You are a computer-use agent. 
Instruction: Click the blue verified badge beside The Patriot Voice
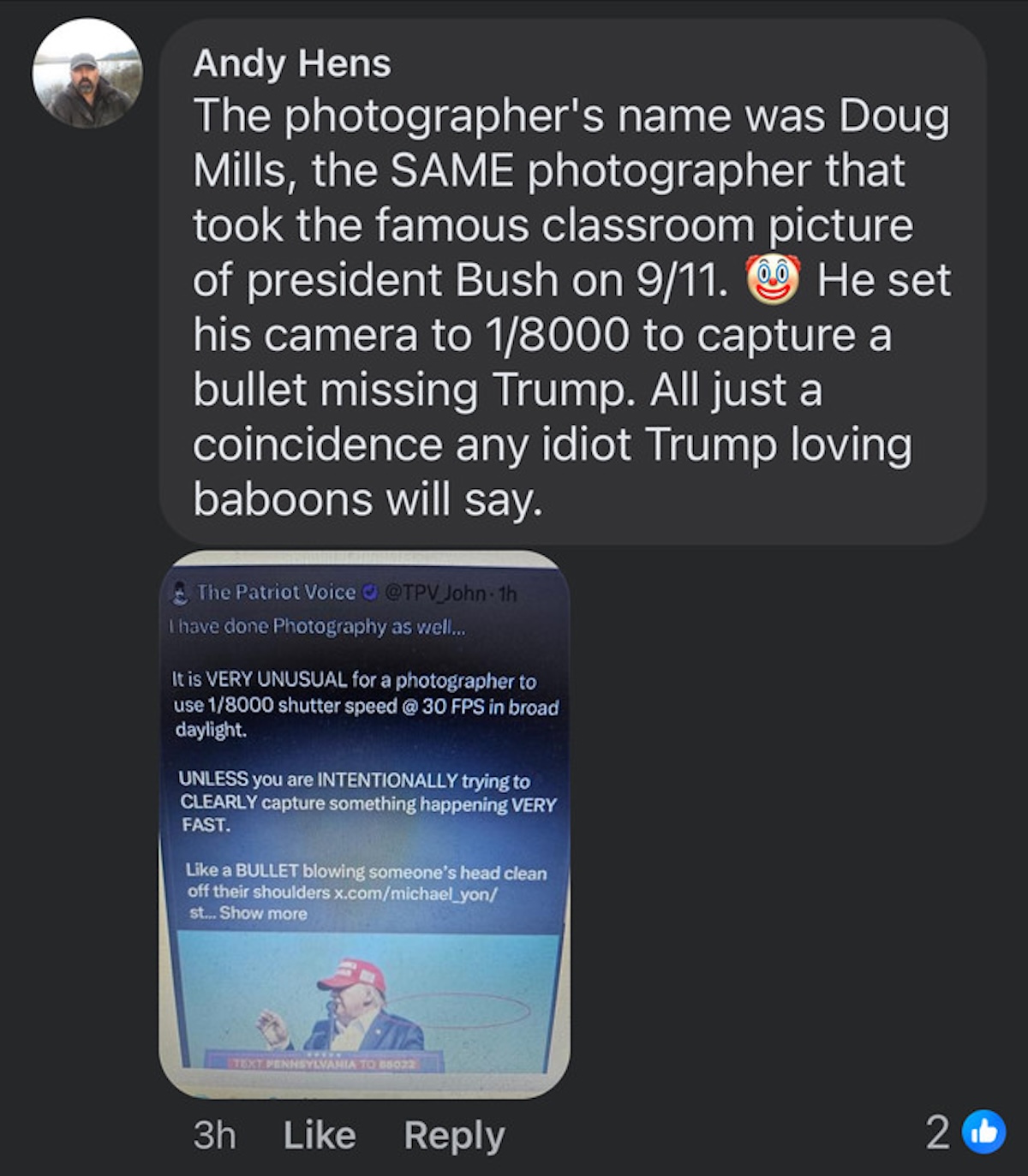(370, 592)
